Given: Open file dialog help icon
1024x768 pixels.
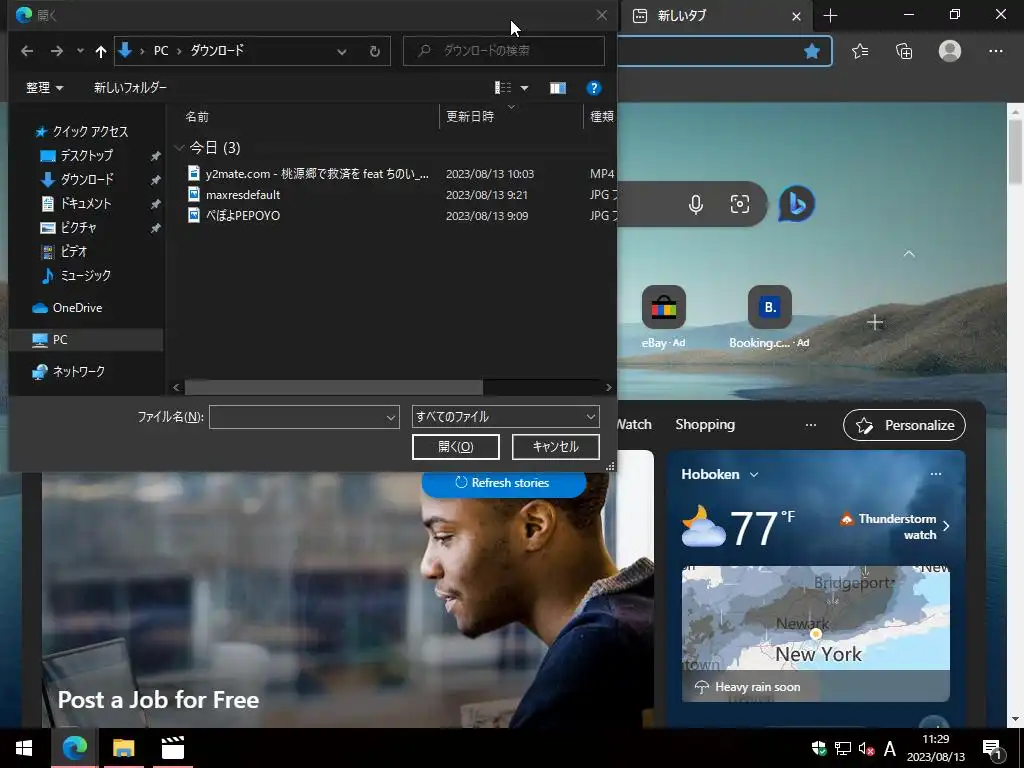Looking at the screenshot, I should (x=593, y=88).
